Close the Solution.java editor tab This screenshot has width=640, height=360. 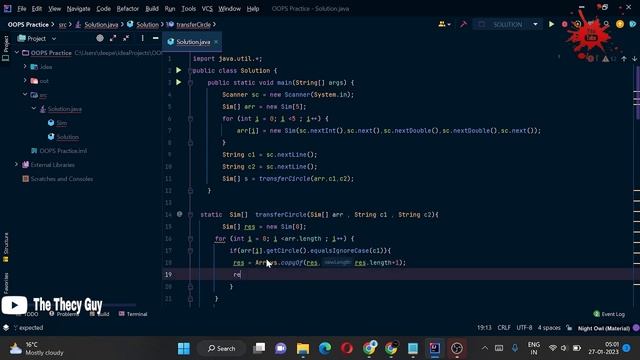click(216, 42)
